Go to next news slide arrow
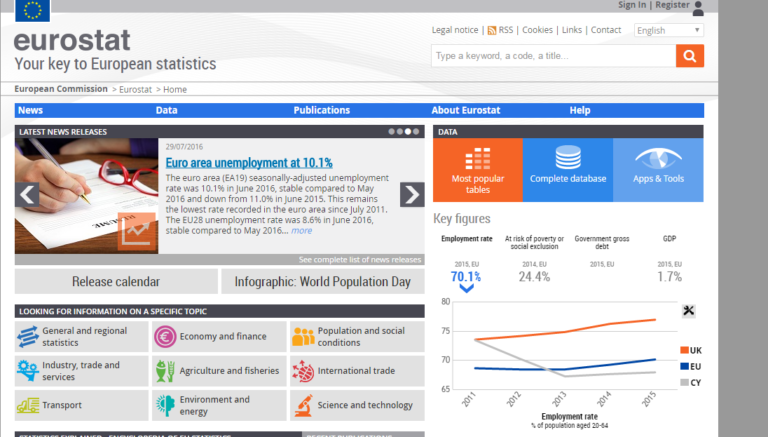The height and width of the screenshot is (437, 768). 412,194
